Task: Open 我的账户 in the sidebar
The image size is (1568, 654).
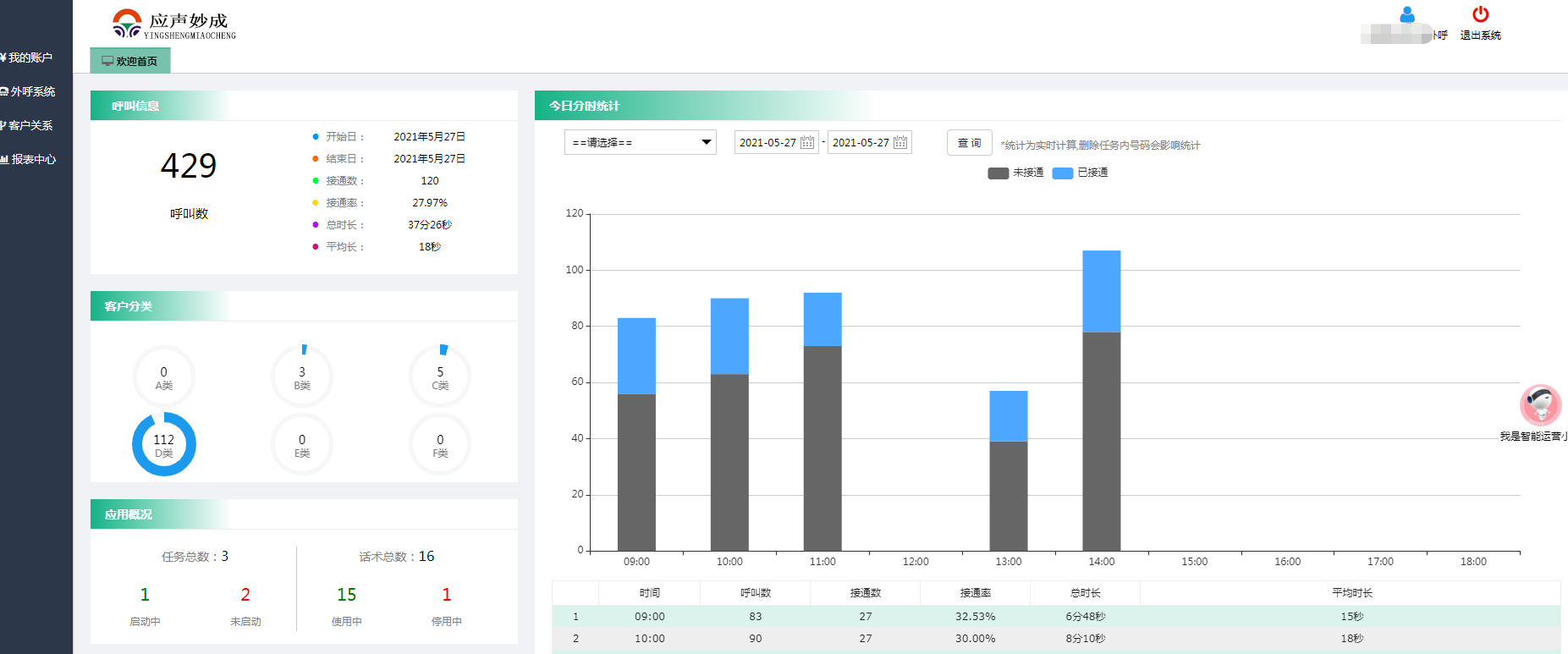Action: [27, 58]
